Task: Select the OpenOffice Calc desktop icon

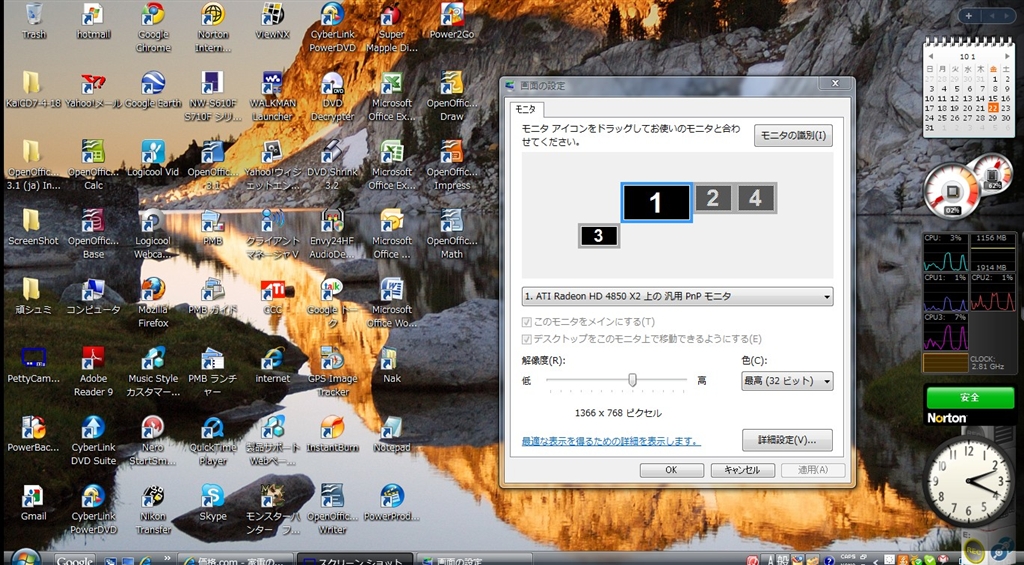Action: pos(93,165)
